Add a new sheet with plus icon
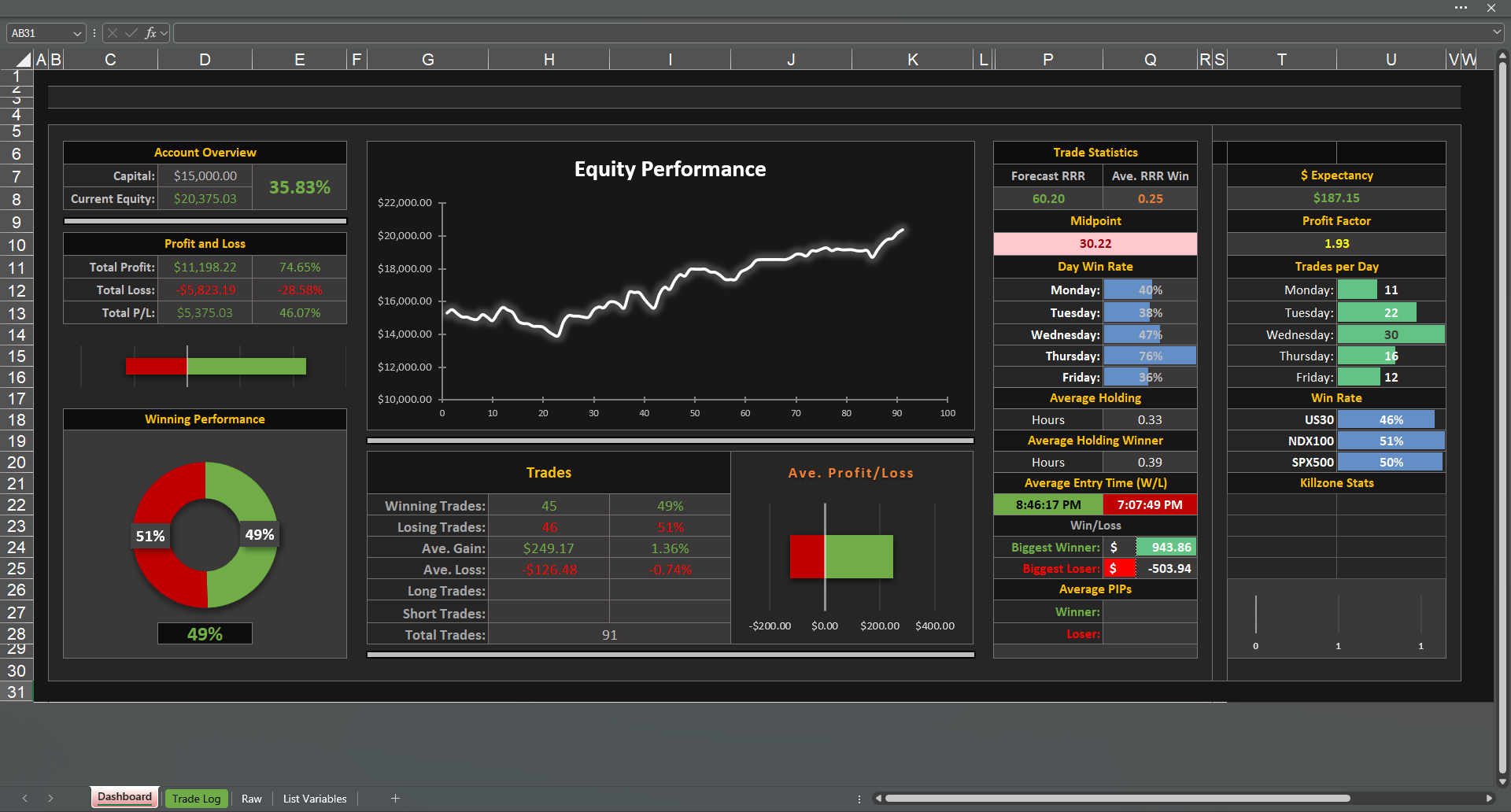This screenshot has height=812, width=1511. click(395, 798)
